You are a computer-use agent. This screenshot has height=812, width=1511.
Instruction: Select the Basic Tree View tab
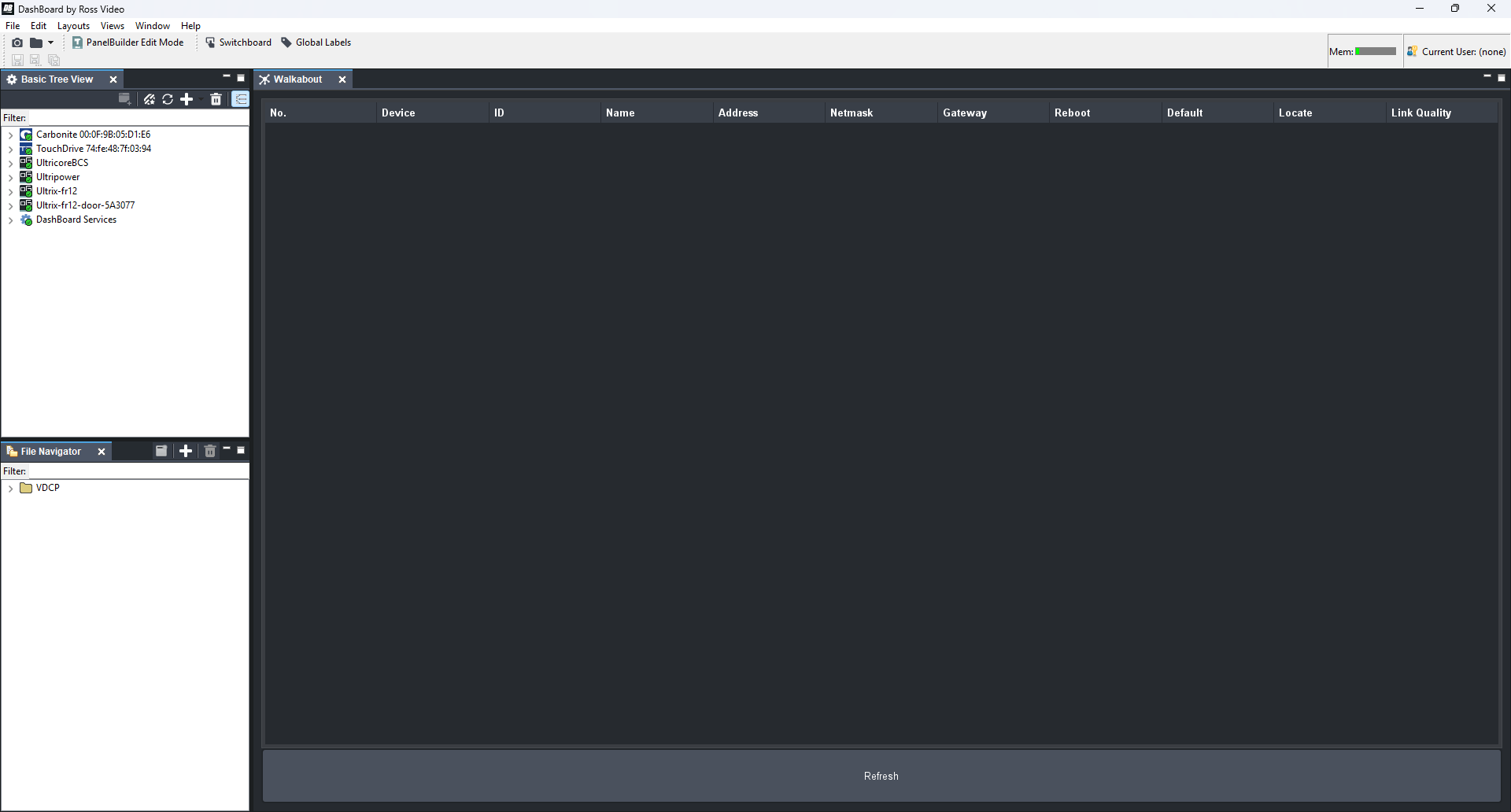(57, 79)
